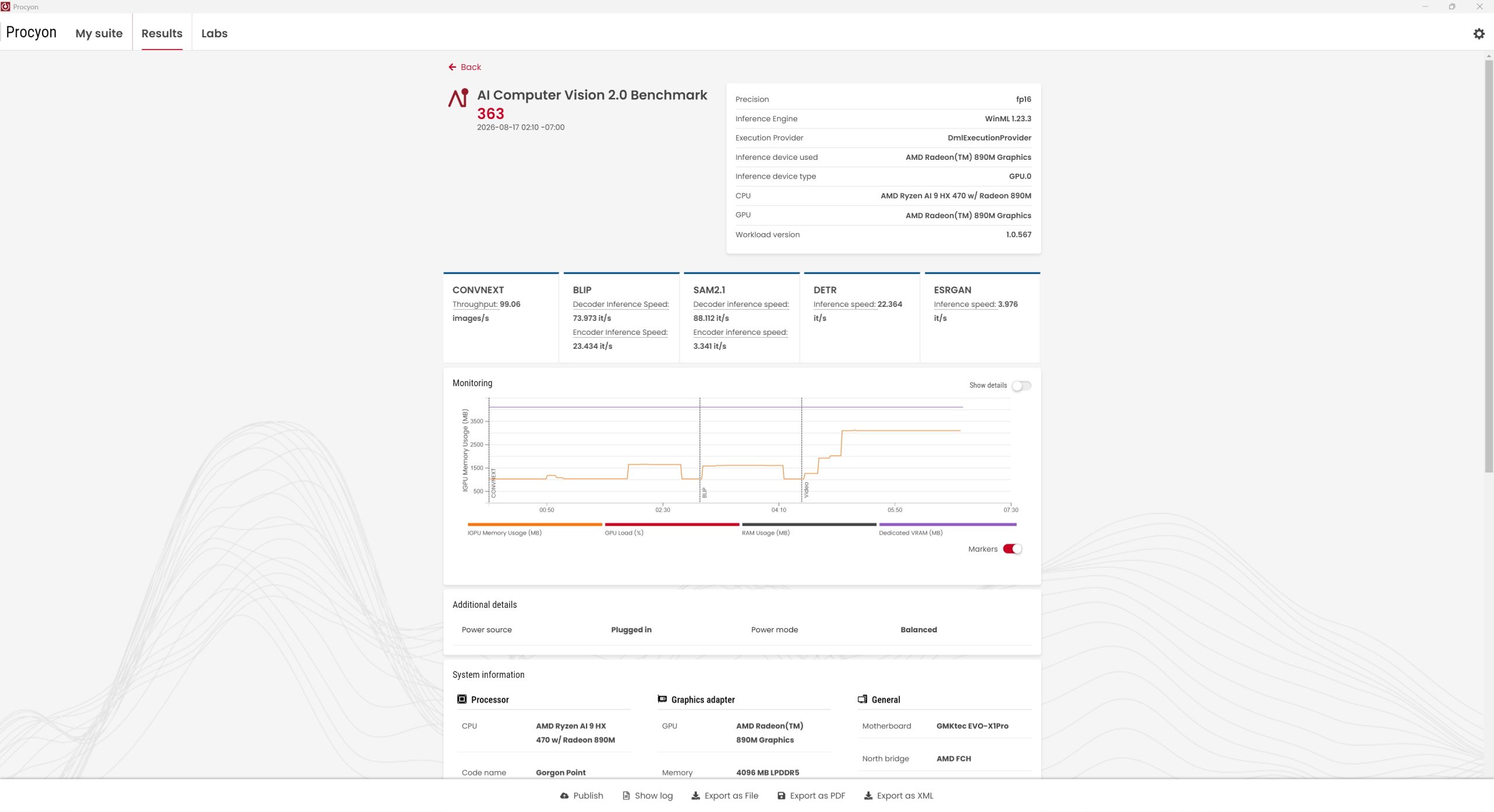
Task: Click the Publish cloud icon
Action: pyautogui.click(x=564, y=796)
